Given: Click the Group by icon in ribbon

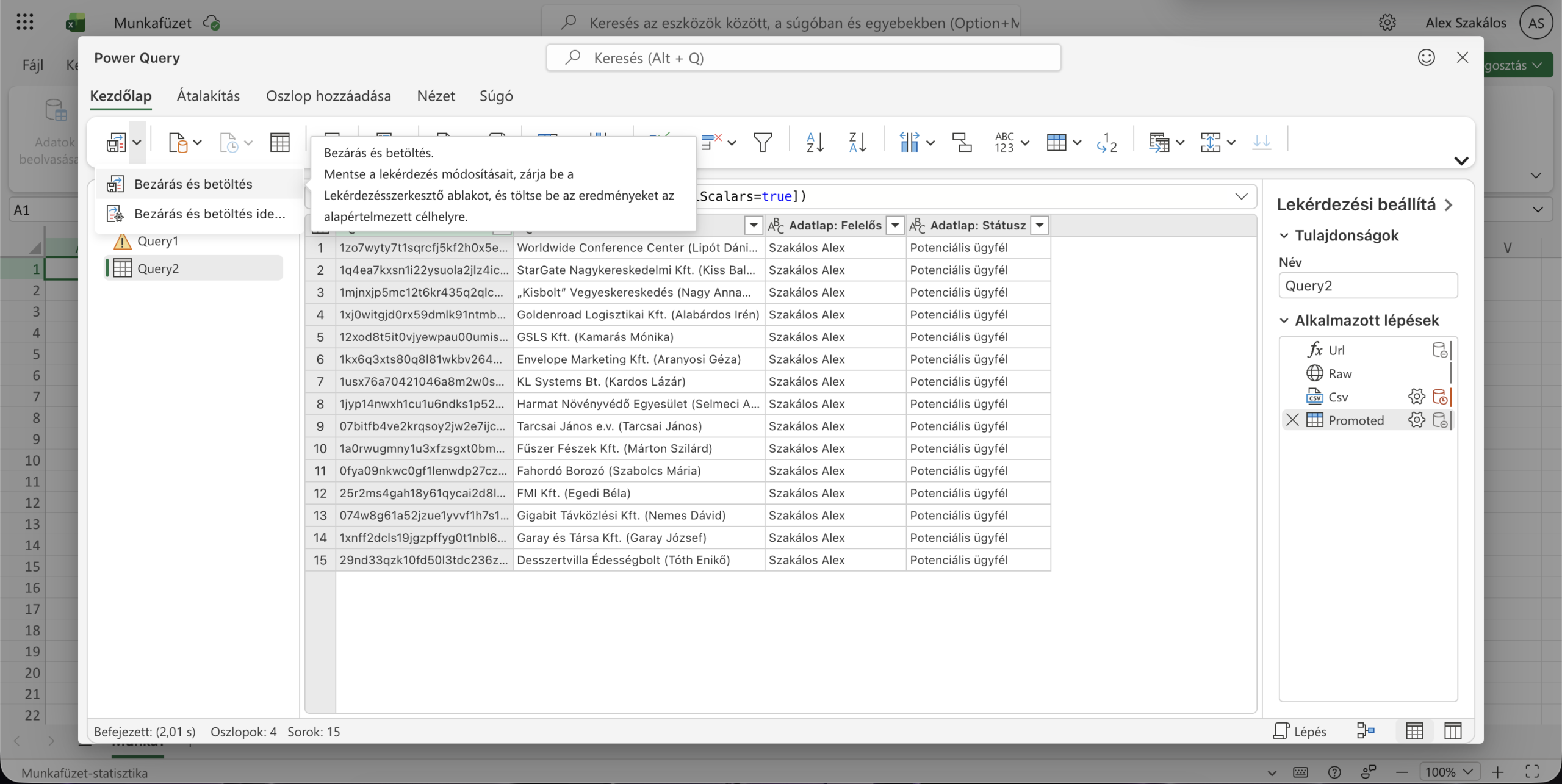Looking at the screenshot, I should [x=962, y=142].
